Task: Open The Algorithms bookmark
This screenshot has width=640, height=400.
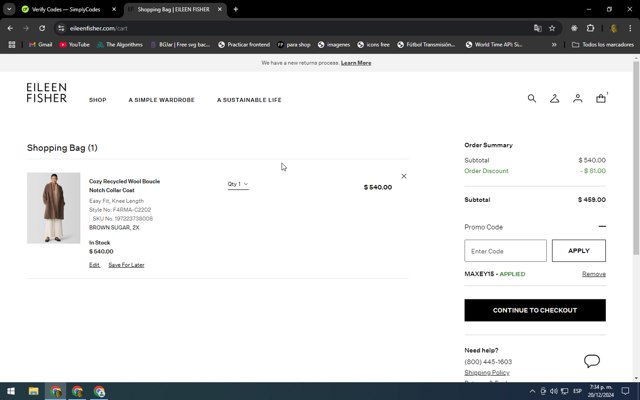Action: click(120, 44)
